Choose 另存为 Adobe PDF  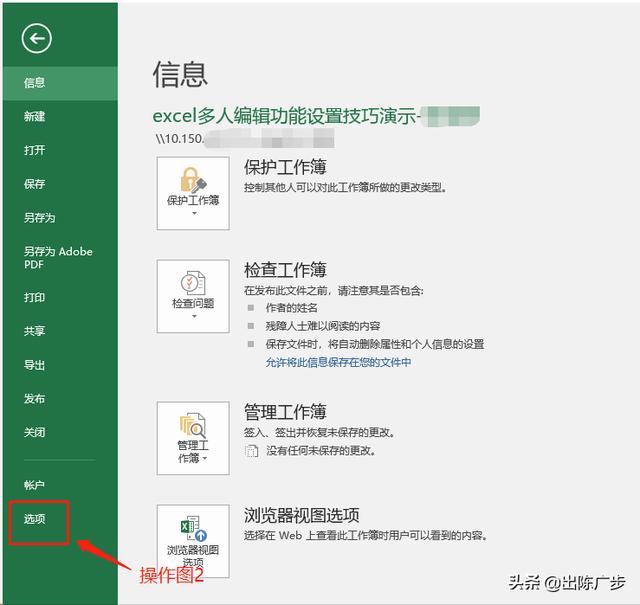(58, 258)
